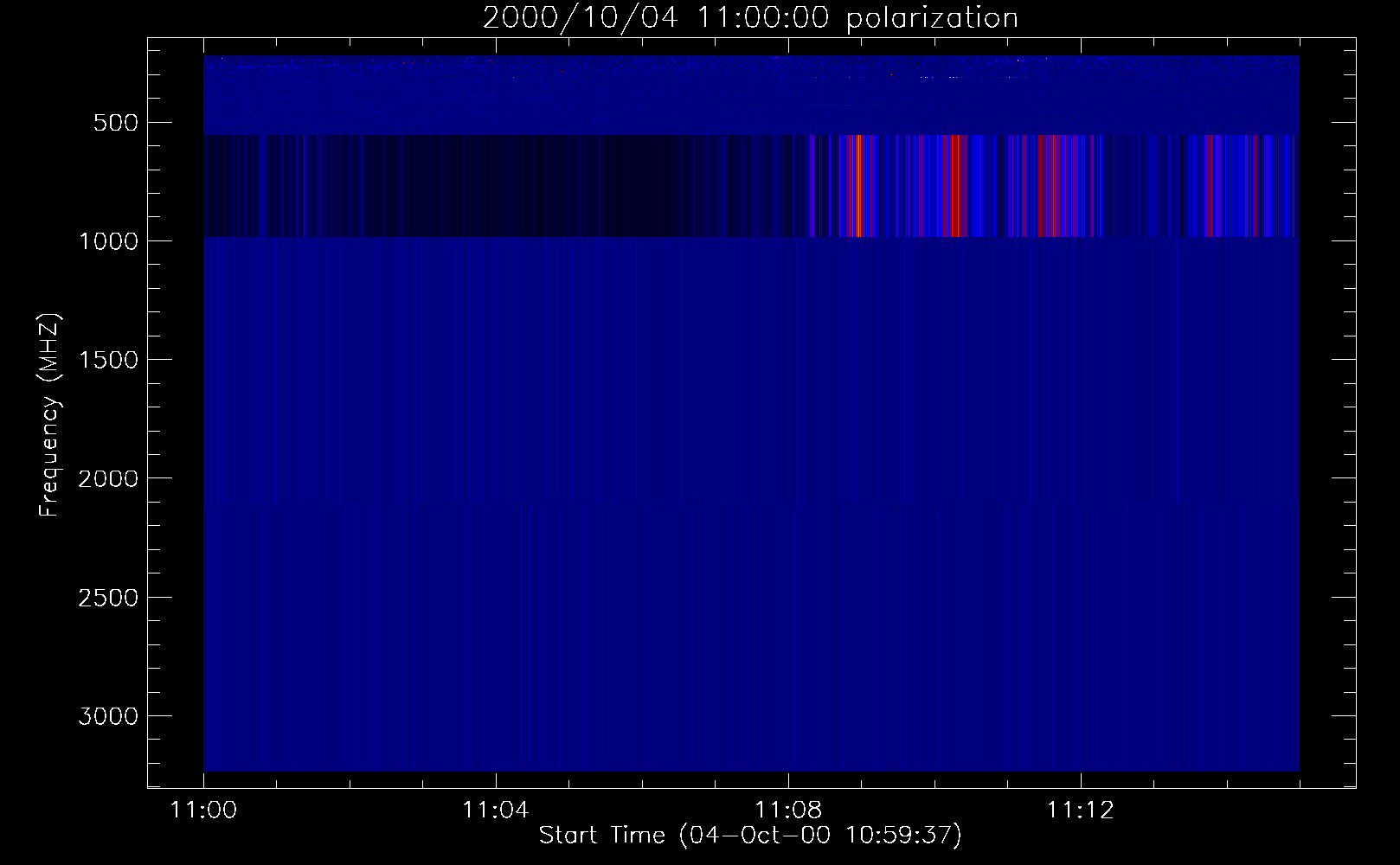Click the 1000 frequency tick label
The height and width of the screenshot is (865, 1400).
click(108, 241)
